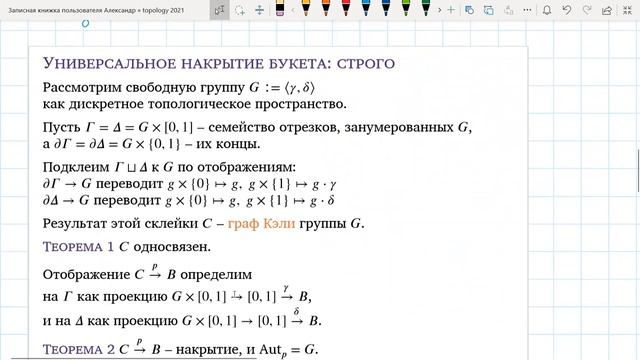Show previous pens with left chevron
The image size is (640, 360).
[x=293, y=10]
